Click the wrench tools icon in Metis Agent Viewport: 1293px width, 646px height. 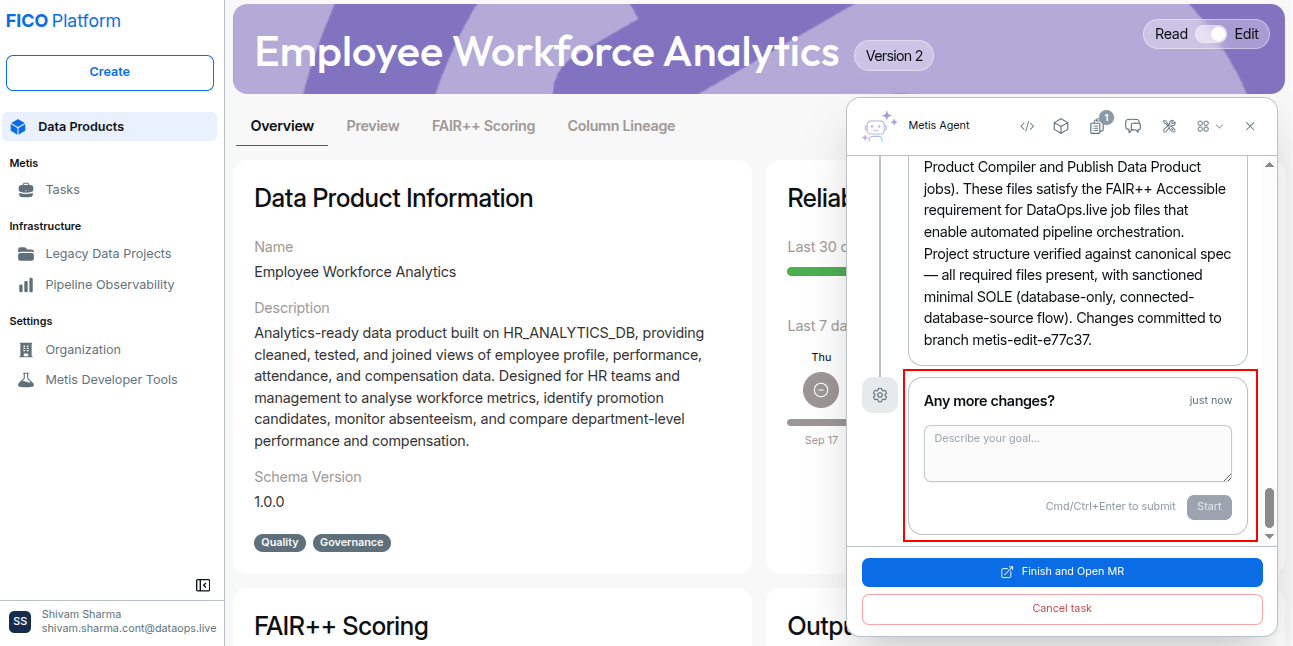point(1169,126)
